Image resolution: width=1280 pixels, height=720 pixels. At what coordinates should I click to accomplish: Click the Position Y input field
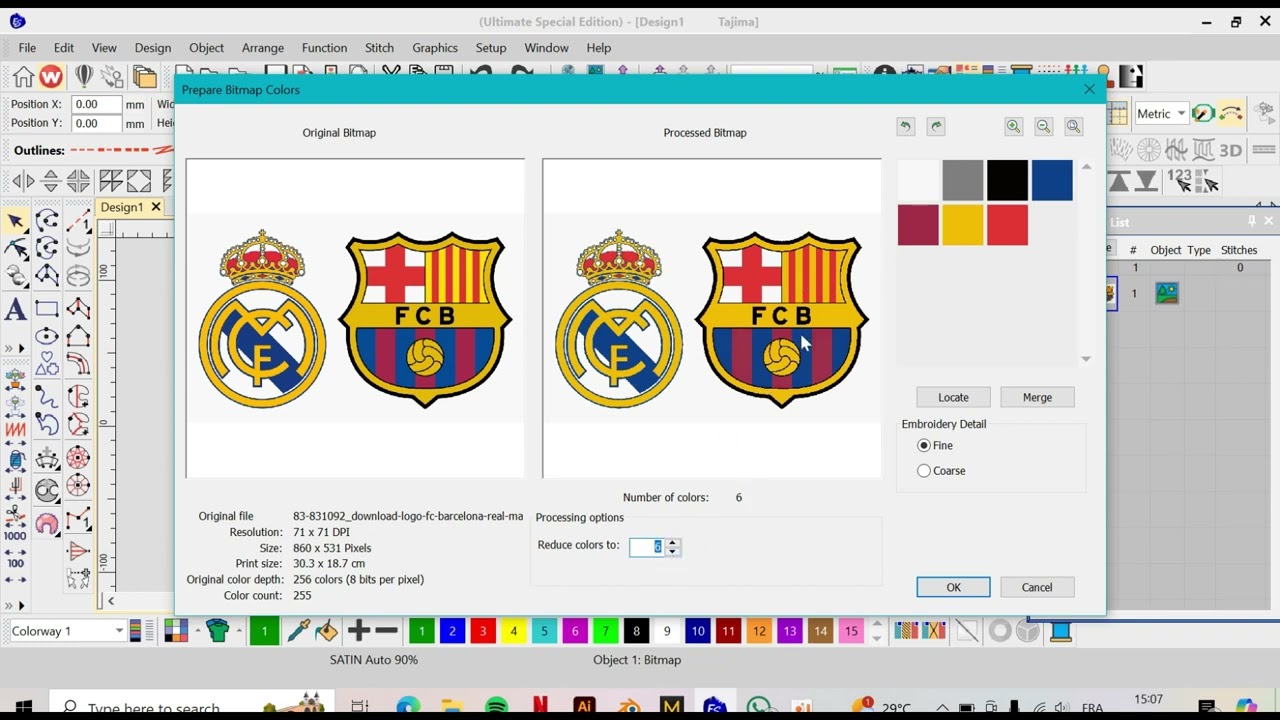(x=97, y=123)
